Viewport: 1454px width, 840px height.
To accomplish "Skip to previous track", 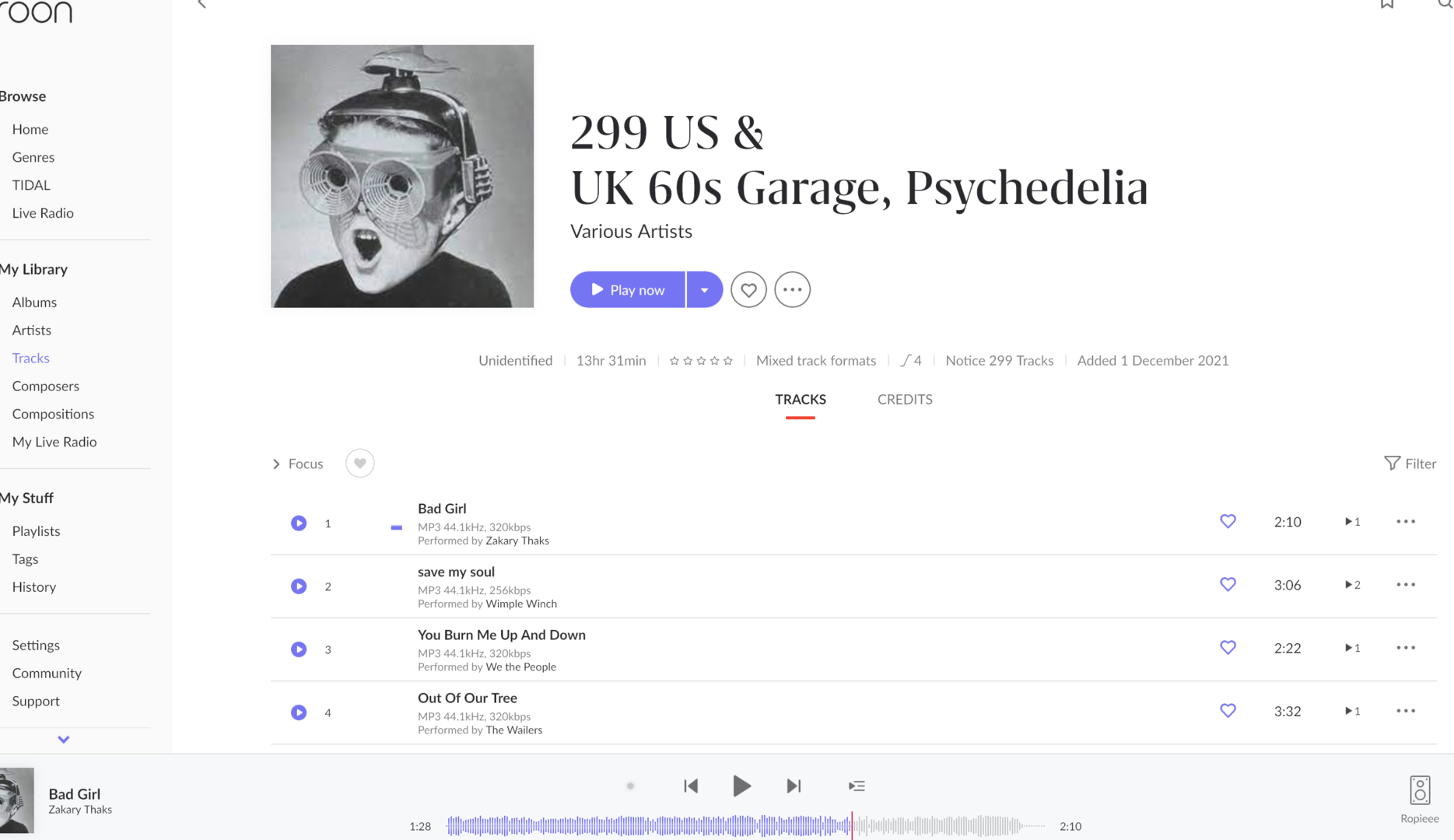I will [x=691, y=786].
